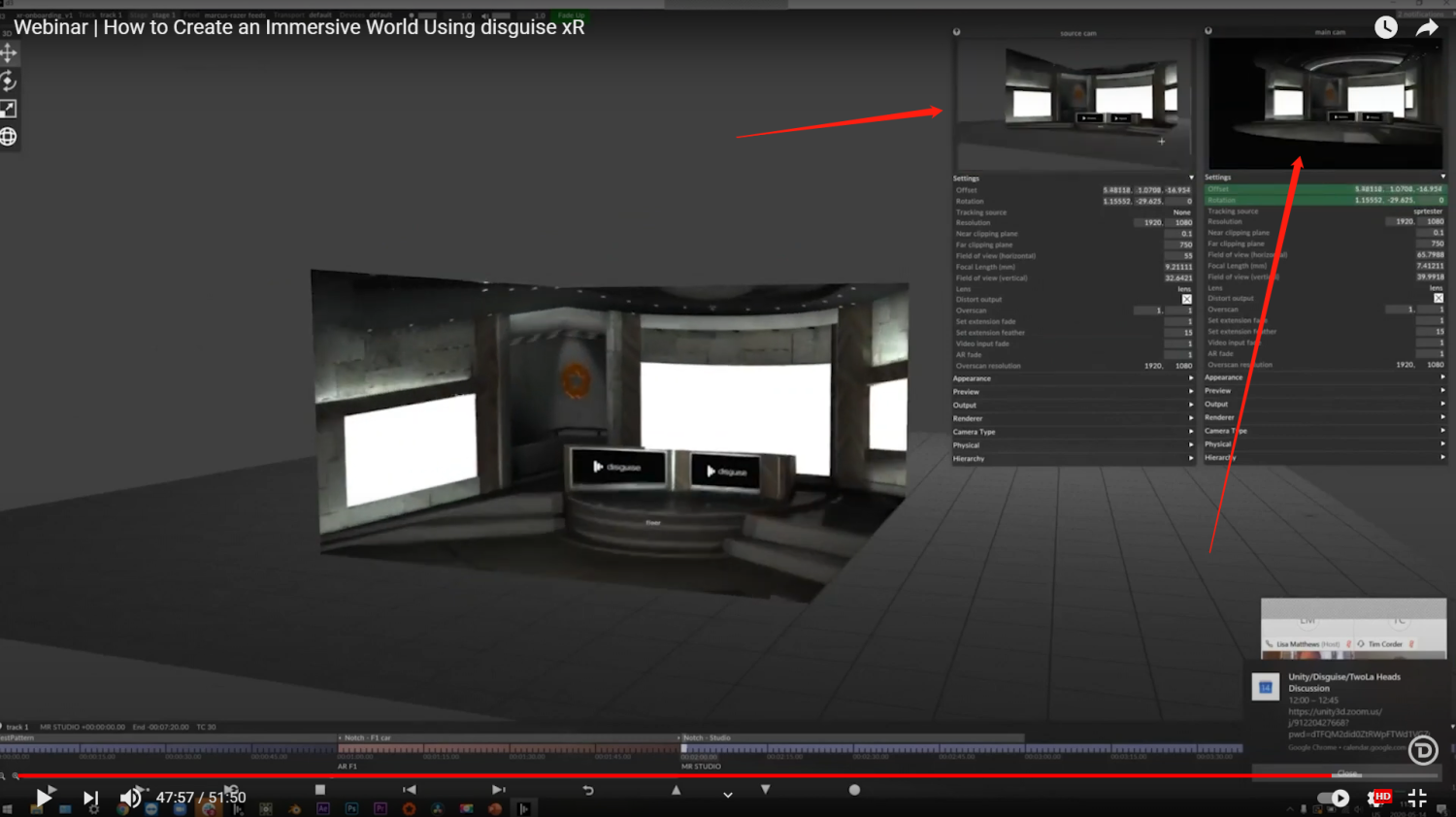Select the rotate tool icon
The width and height of the screenshot is (1456, 817).
[x=9, y=81]
